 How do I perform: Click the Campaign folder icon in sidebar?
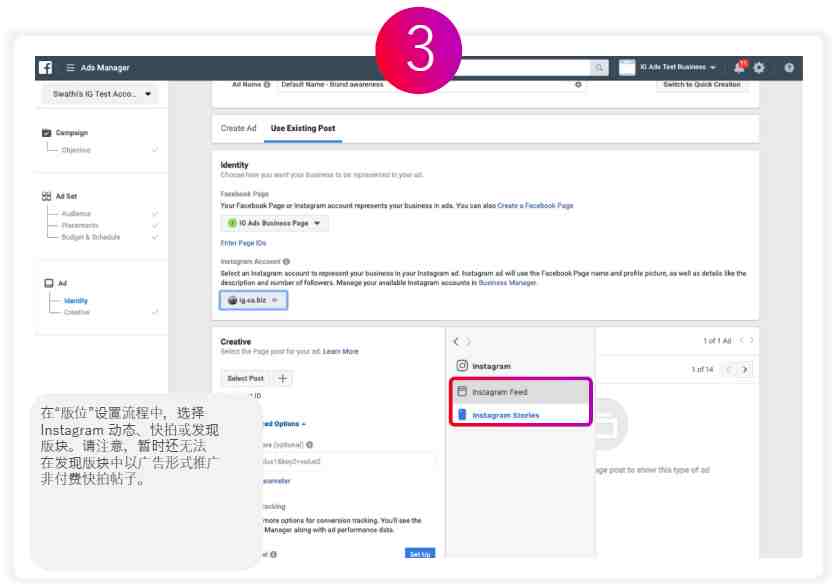click(x=46, y=133)
